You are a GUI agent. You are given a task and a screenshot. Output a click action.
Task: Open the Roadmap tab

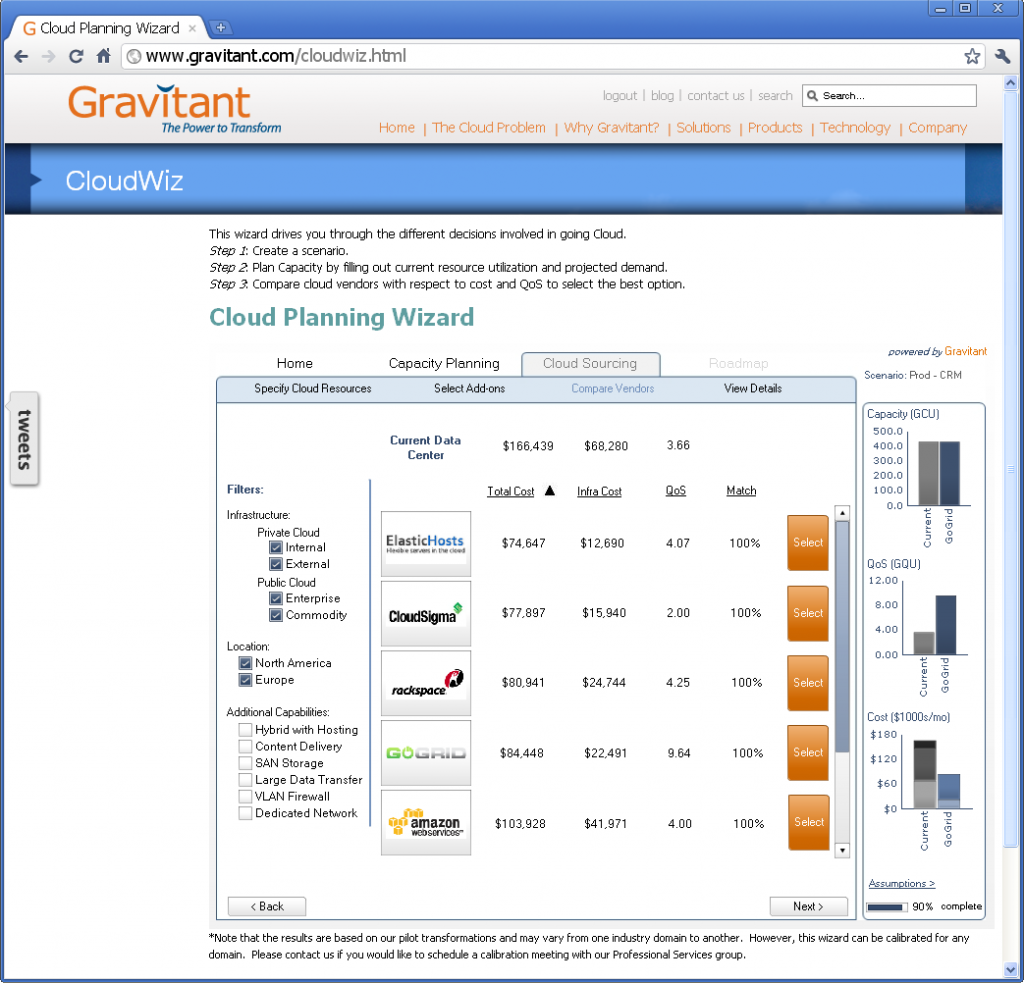739,363
